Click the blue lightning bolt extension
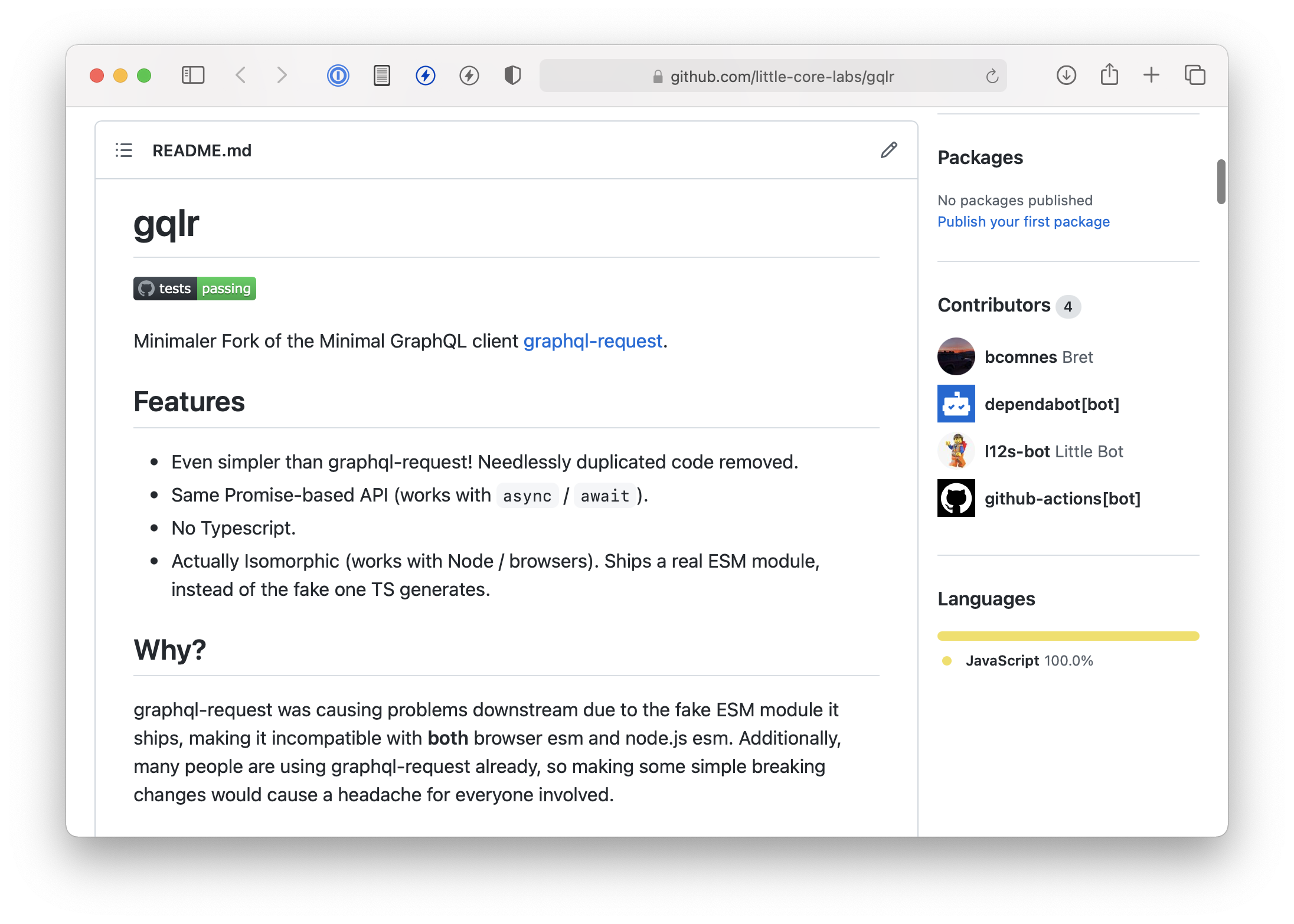Image resolution: width=1294 pixels, height=924 pixels. point(426,76)
